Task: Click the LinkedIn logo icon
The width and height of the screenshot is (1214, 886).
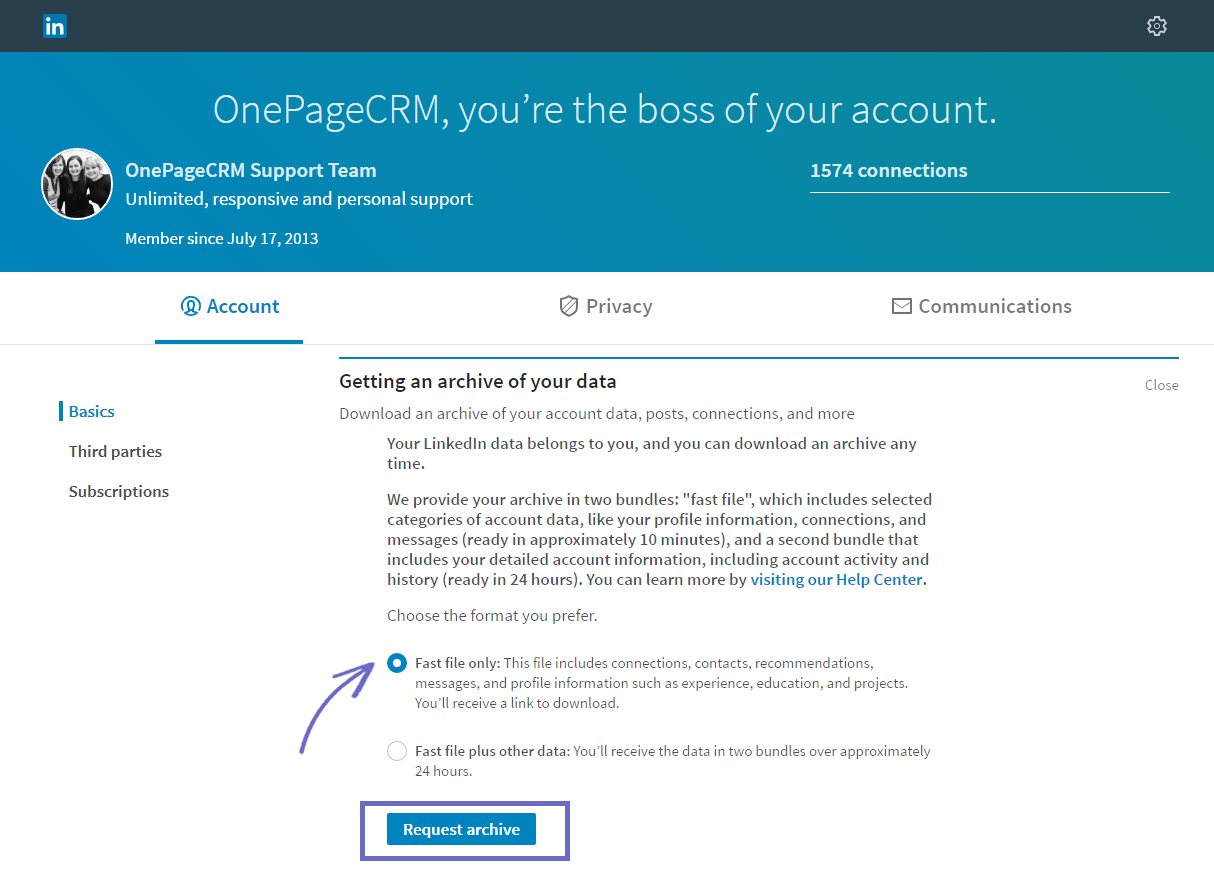Action: [x=55, y=26]
